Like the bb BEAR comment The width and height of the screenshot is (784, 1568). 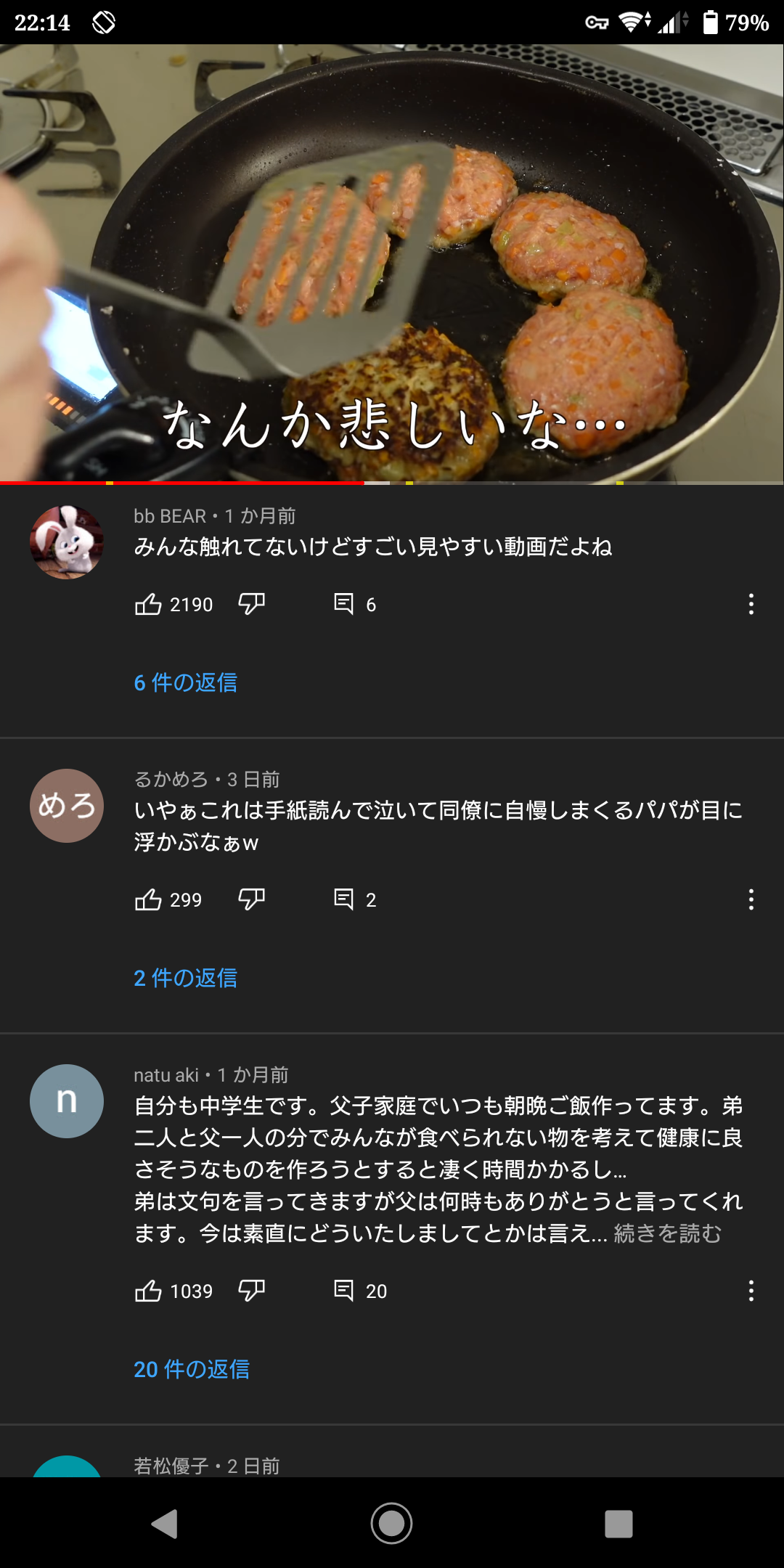149,604
